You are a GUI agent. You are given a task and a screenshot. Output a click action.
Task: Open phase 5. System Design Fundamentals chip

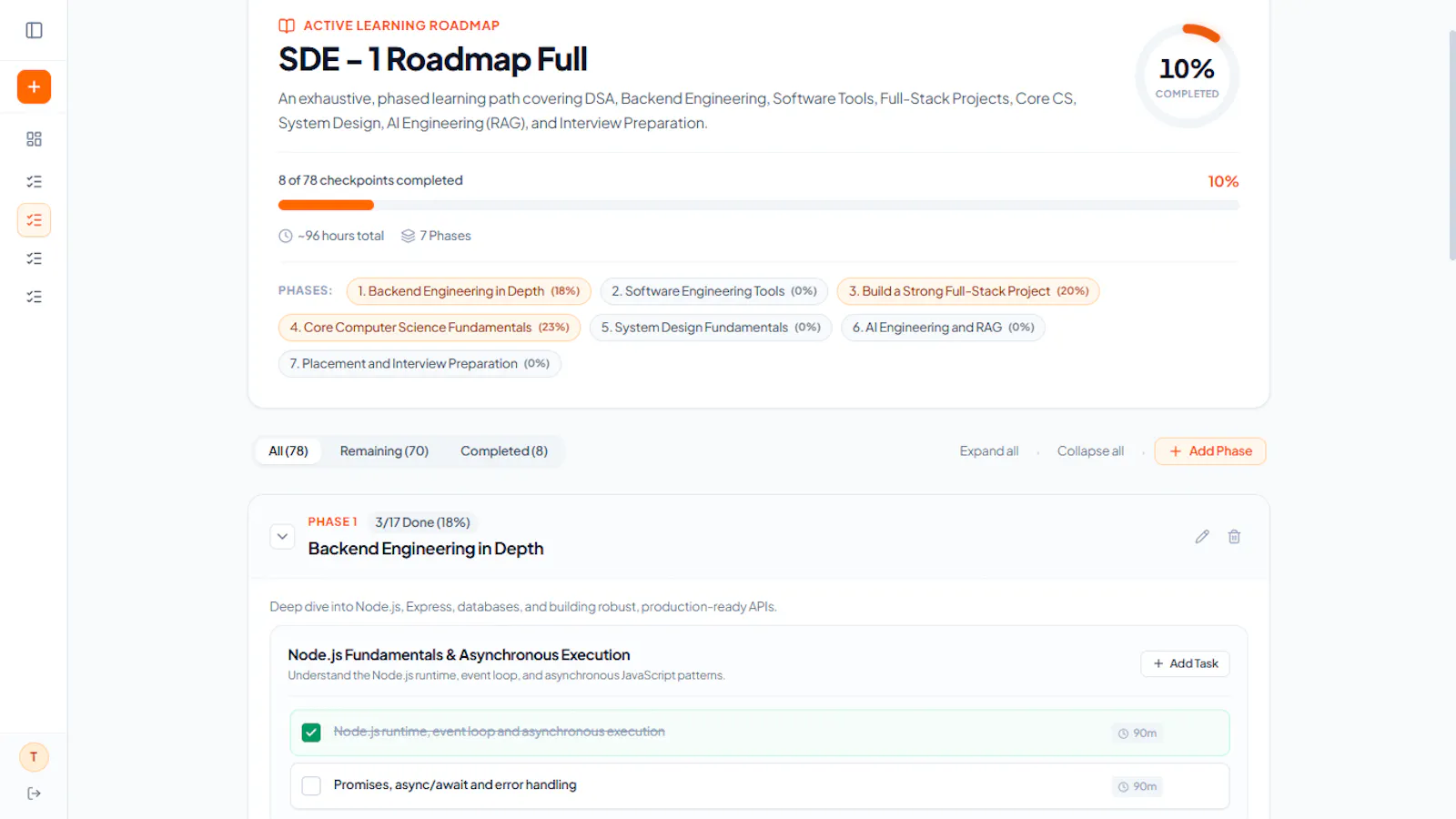pyautogui.click(x=711, y=328)
